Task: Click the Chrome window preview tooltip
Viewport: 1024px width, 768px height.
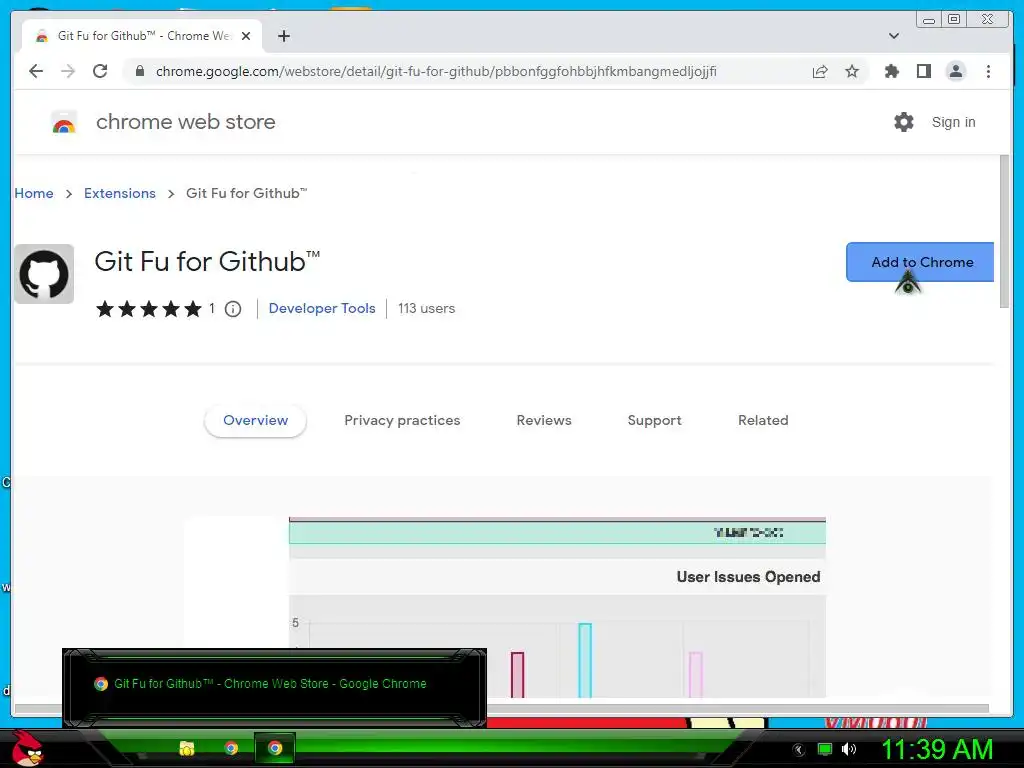Action: pyautogui.click(x=274, y=687)
